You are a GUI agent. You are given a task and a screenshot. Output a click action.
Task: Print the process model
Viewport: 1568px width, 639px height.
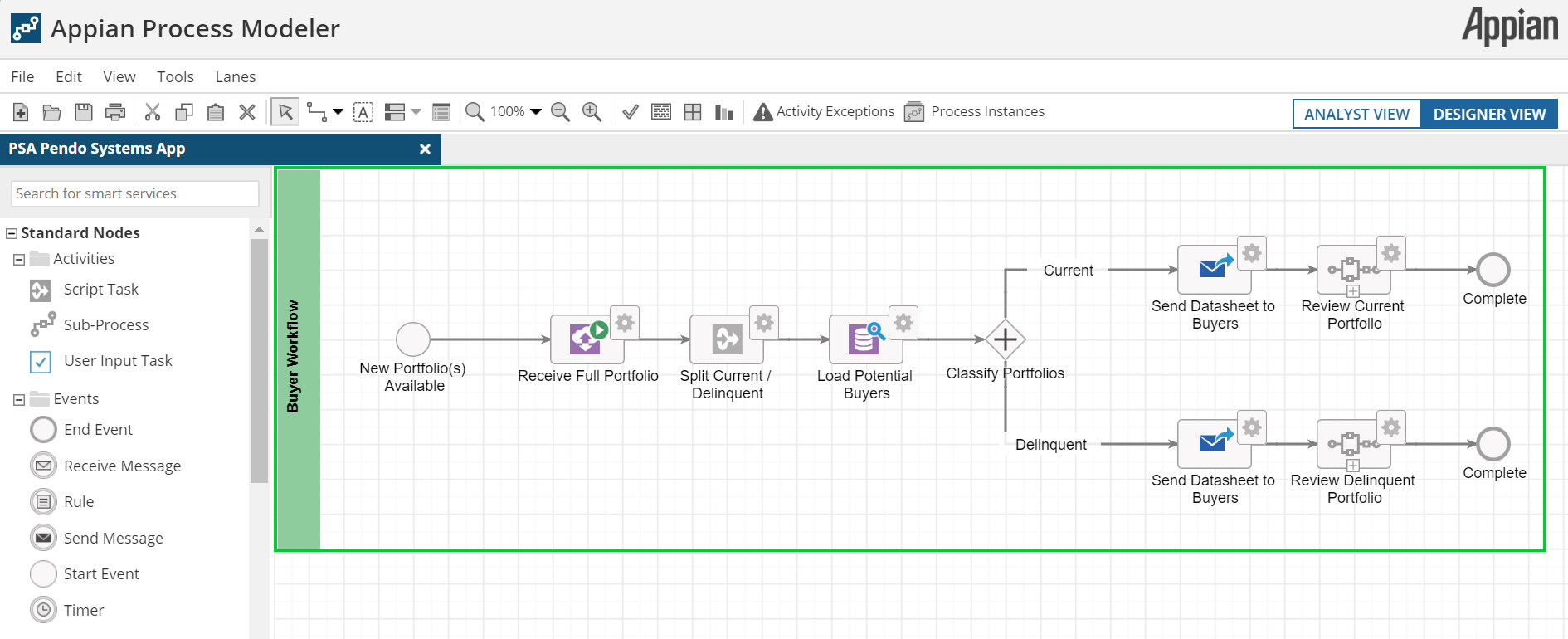[x=115, y=112]
